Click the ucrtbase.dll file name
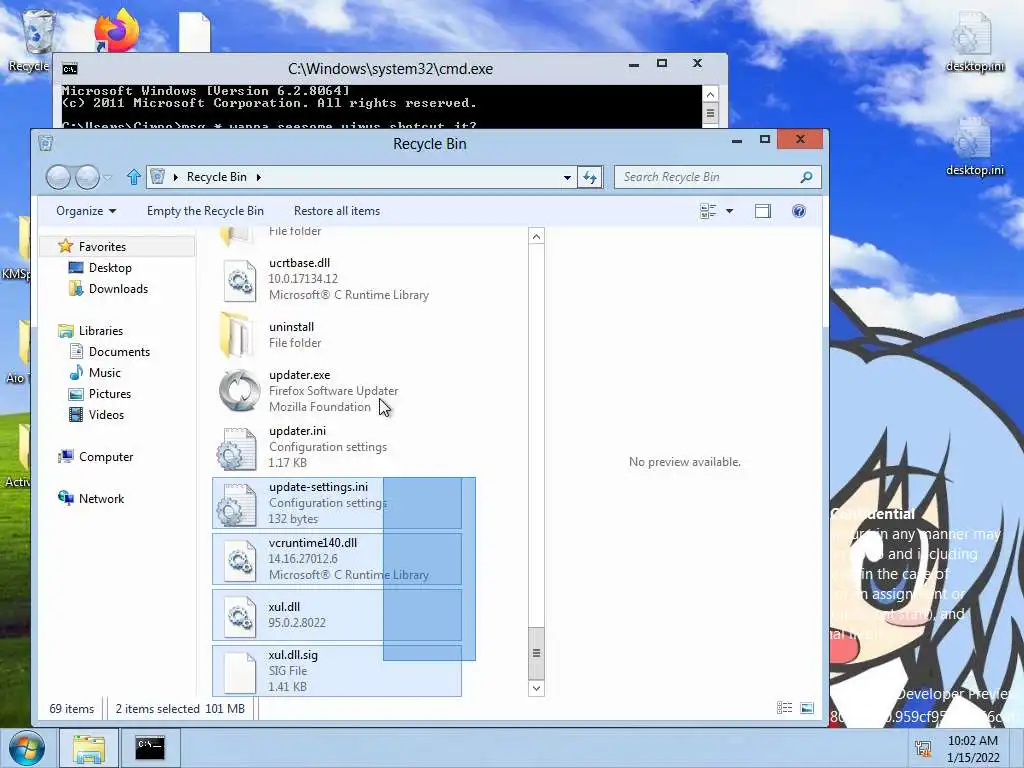Image resolution: width=1024 pixels, height=768 pixels. (x=300, y=263)
